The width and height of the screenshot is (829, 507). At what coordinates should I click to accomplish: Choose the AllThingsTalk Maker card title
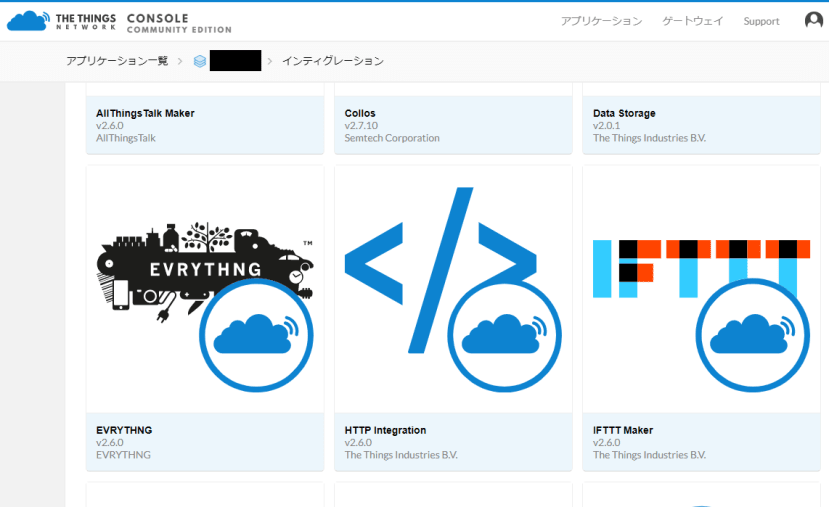click(x=145, y=113)
